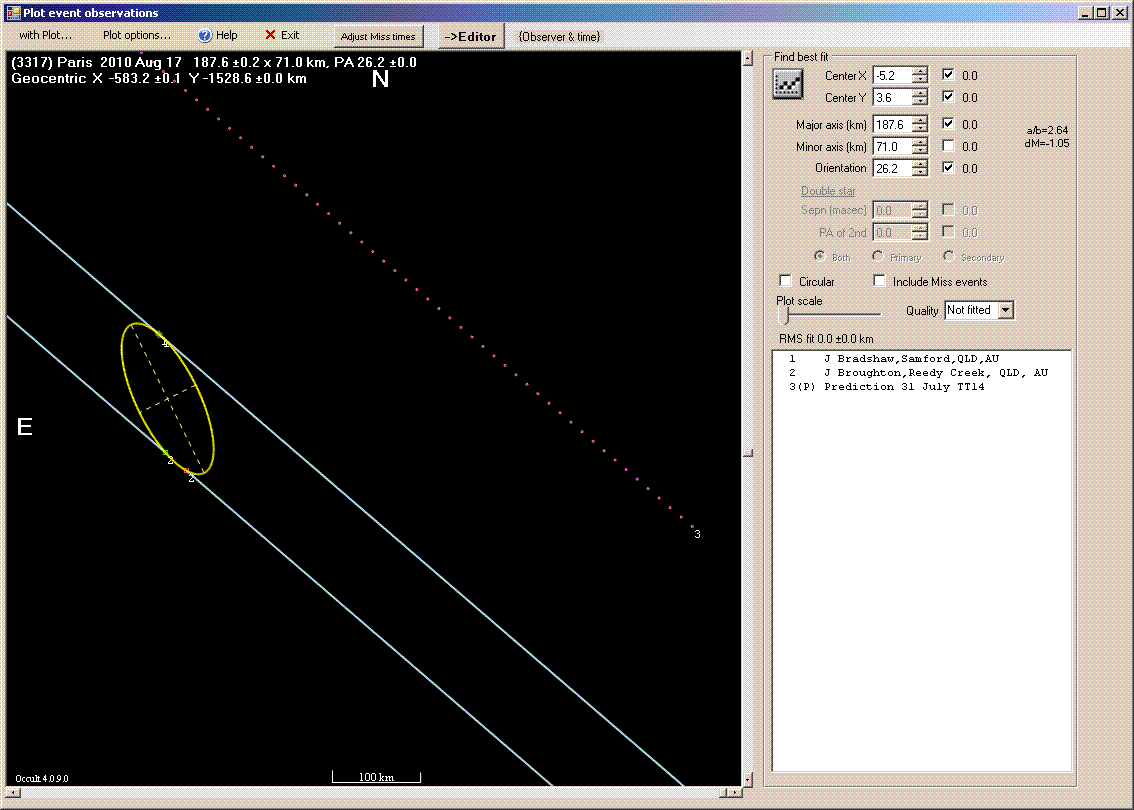Click plot horizontal scrollbar left arrow
Viewport: 1134px width, 810px height.
coord(13,793)
